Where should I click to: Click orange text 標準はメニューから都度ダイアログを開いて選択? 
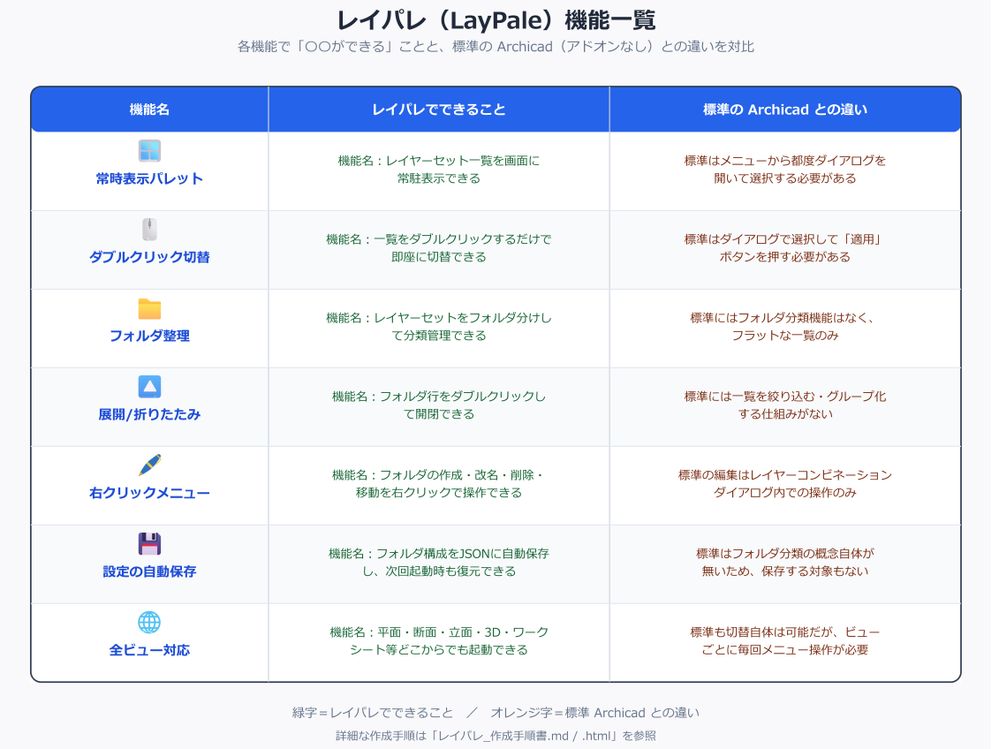(x=785, y=169)
